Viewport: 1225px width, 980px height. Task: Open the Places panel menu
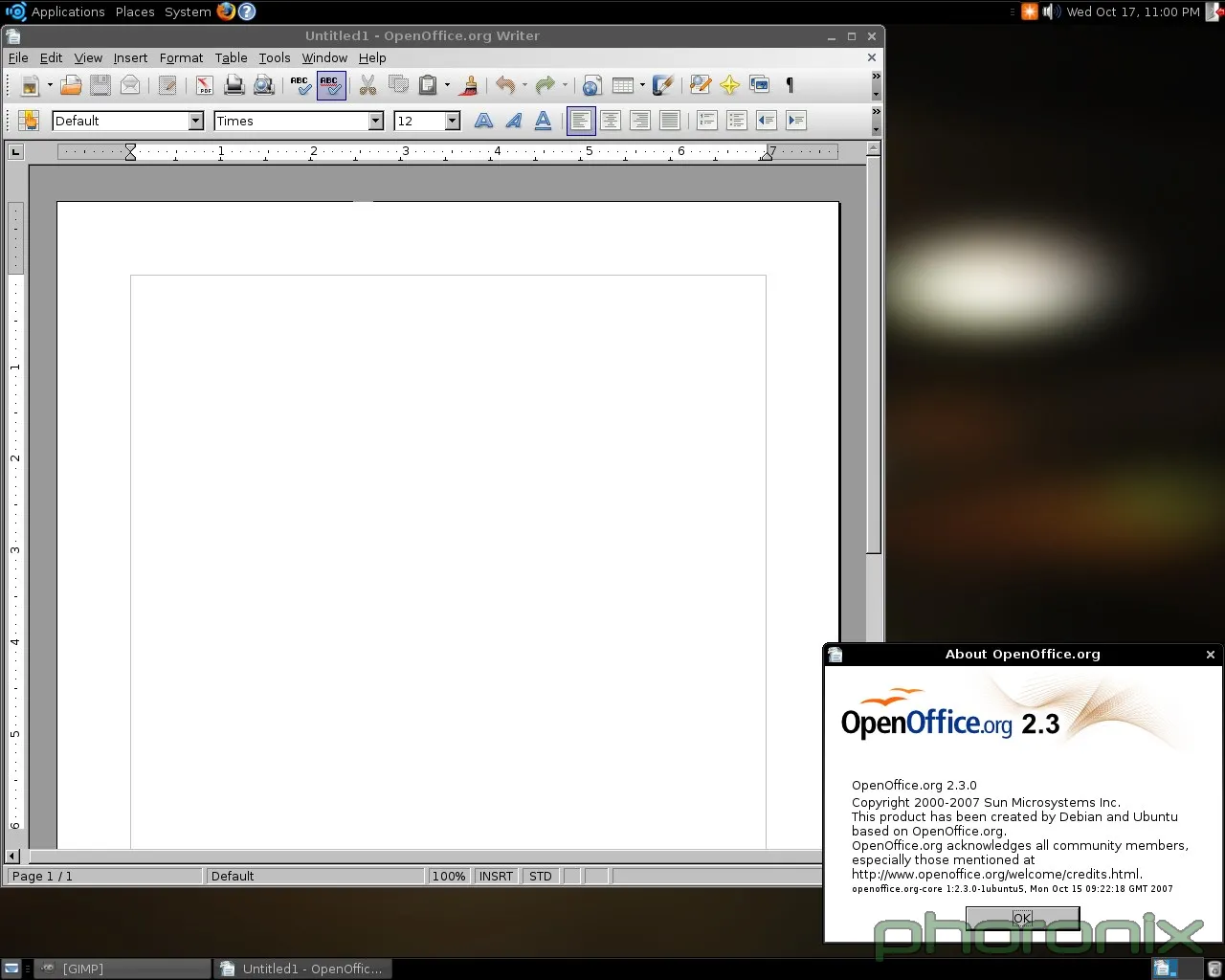pos(135,11)
